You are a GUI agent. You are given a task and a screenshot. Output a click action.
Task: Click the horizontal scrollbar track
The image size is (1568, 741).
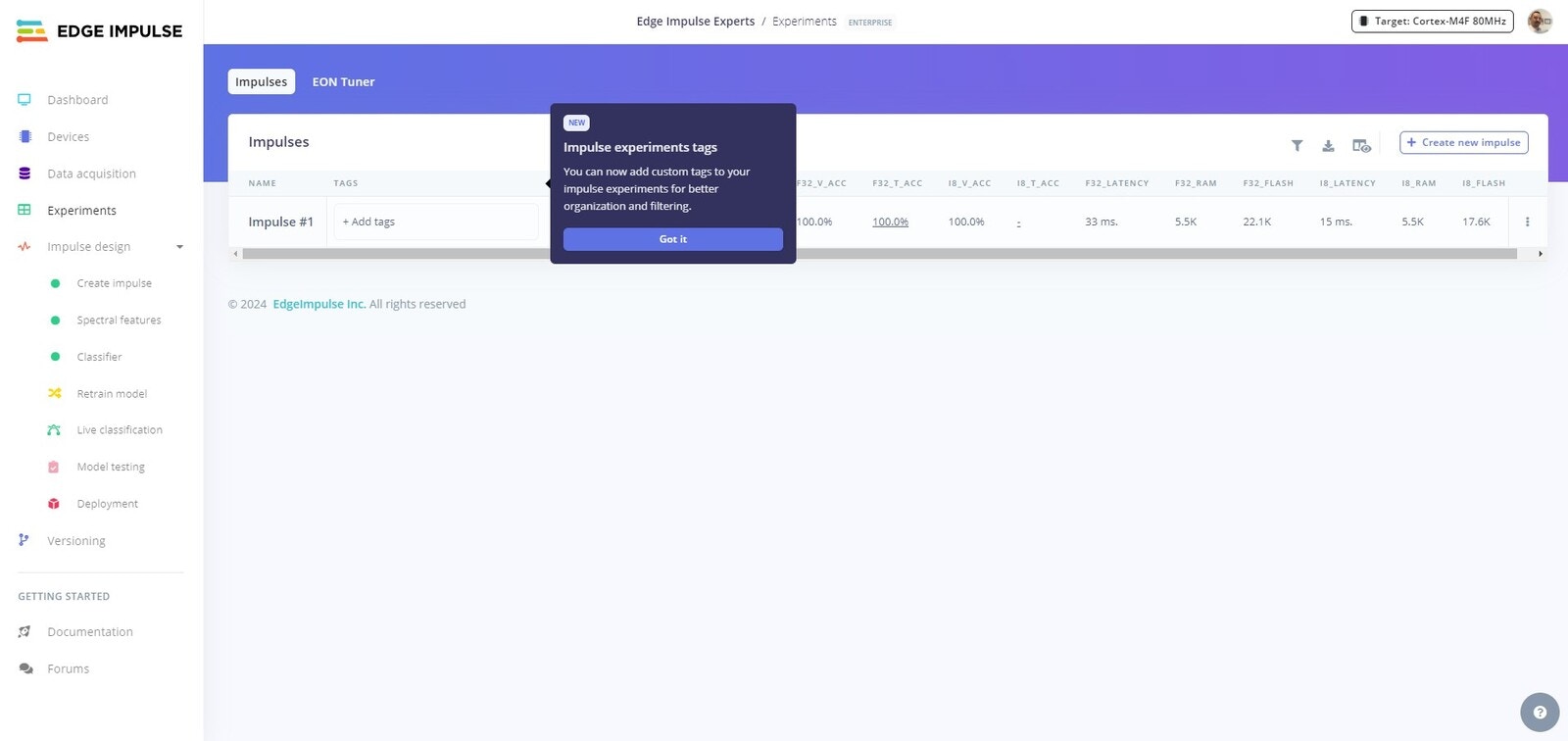[x=879, y=254]
